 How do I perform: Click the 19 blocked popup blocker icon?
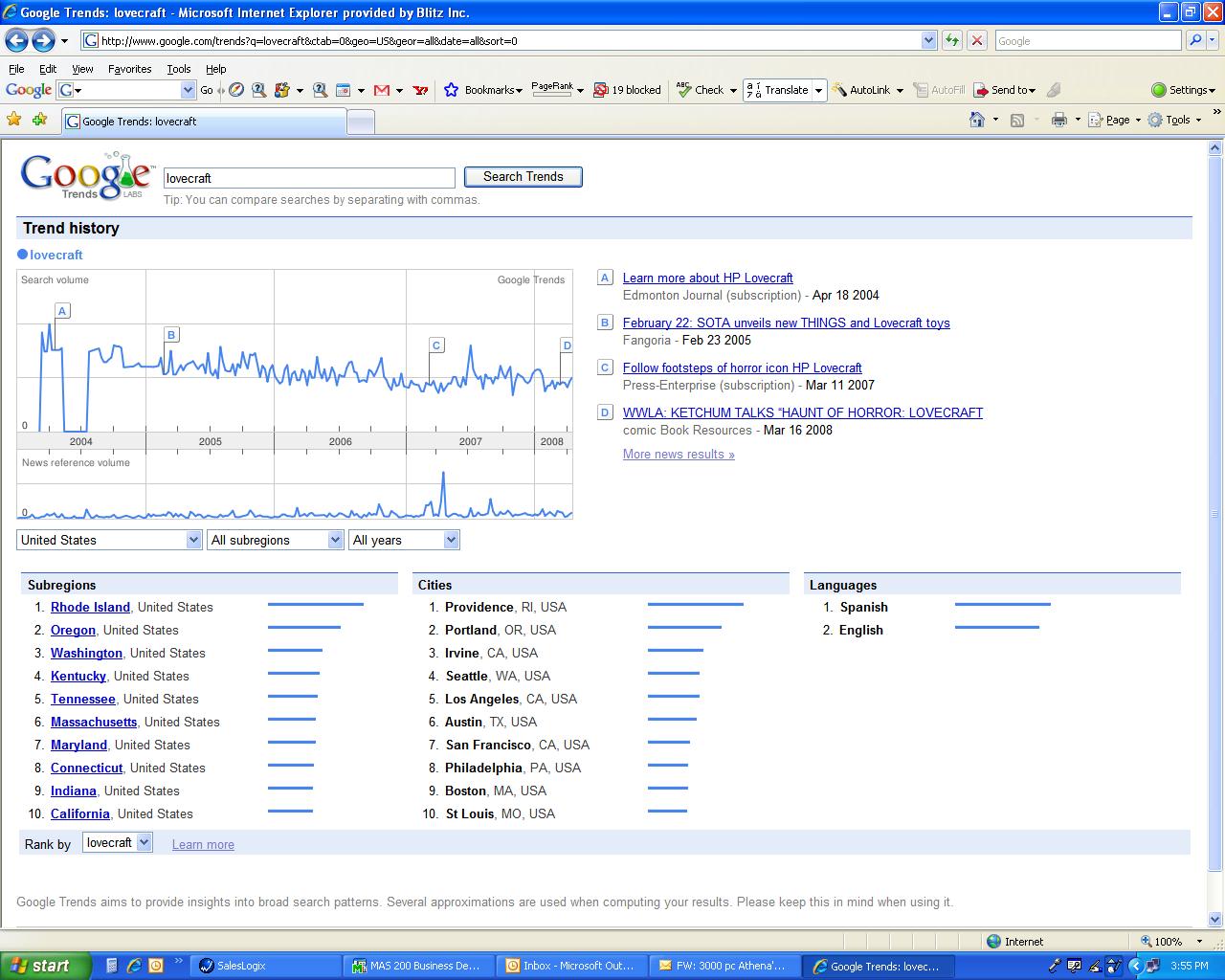[600, 90]
